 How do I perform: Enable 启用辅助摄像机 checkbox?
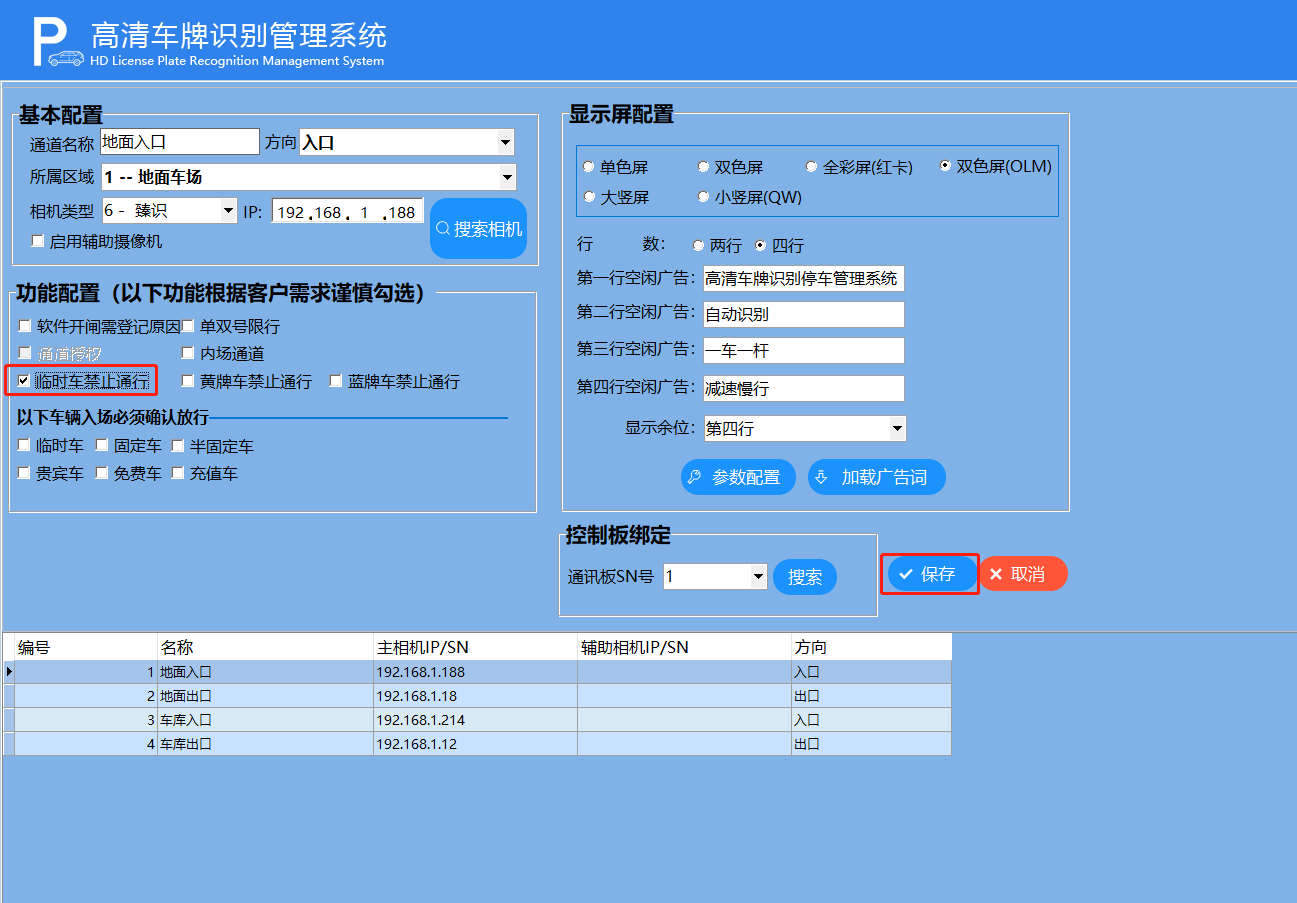tap(38, 241)
